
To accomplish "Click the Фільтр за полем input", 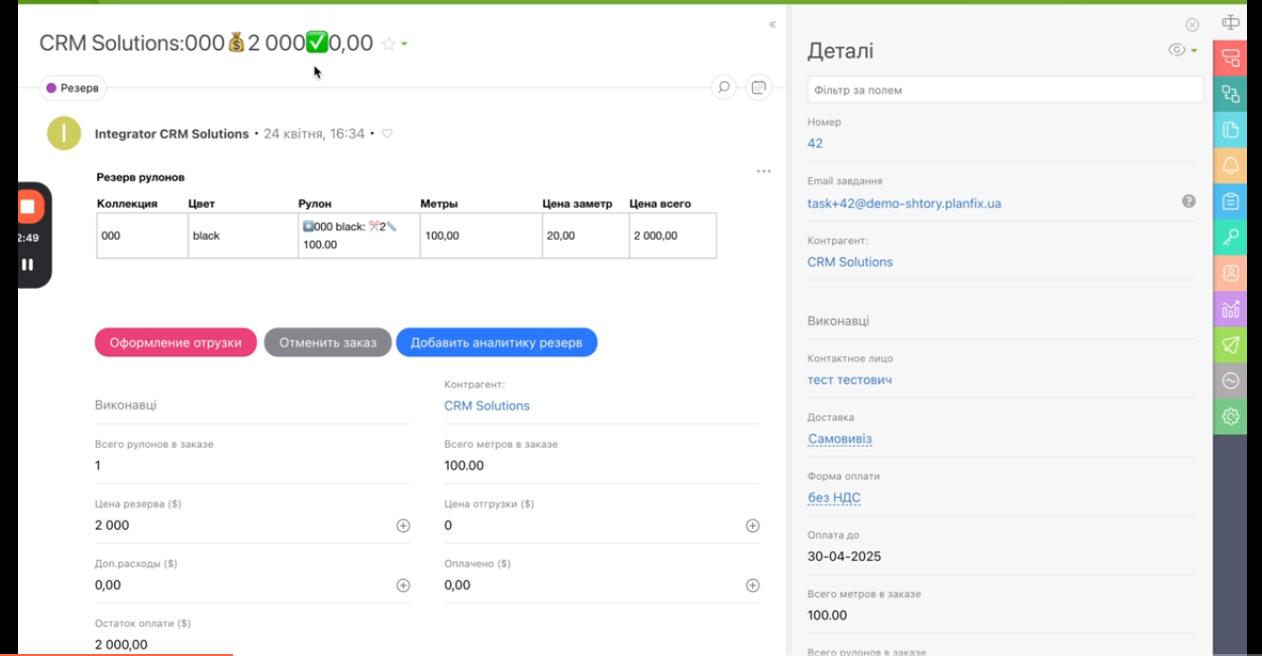I will click(1005, 90).
